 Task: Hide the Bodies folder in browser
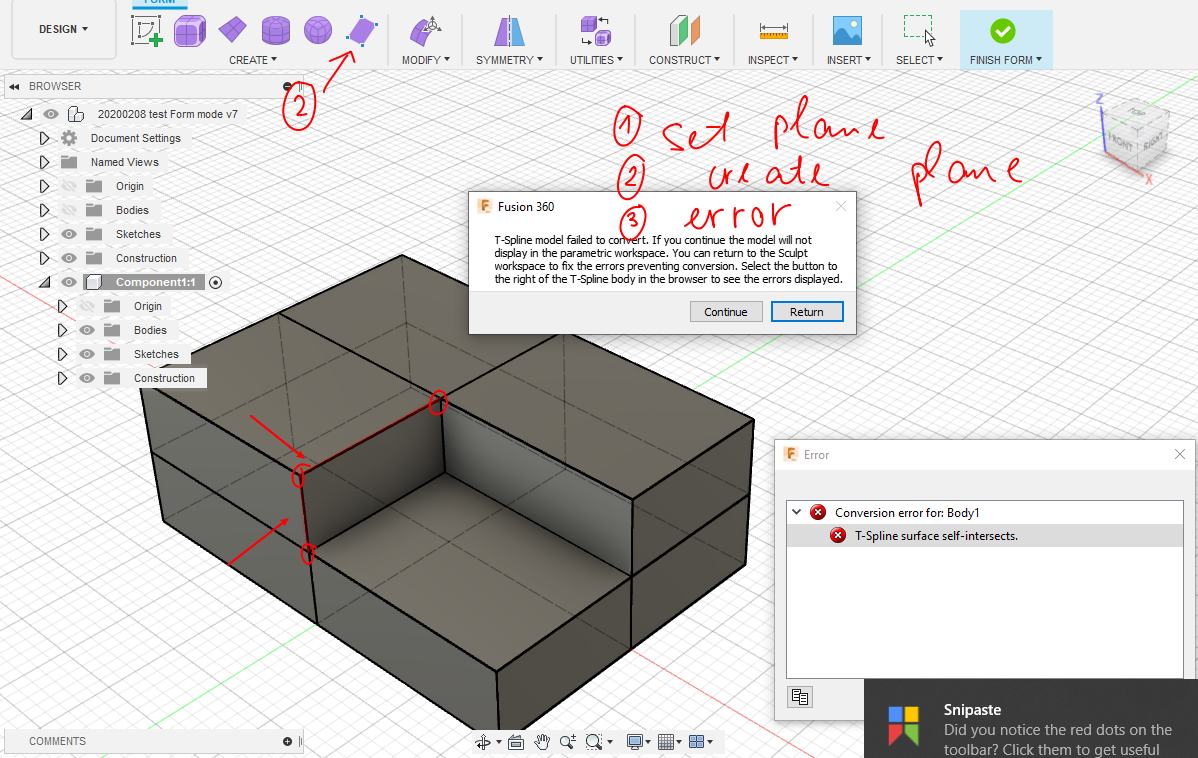tap(67, 210)
